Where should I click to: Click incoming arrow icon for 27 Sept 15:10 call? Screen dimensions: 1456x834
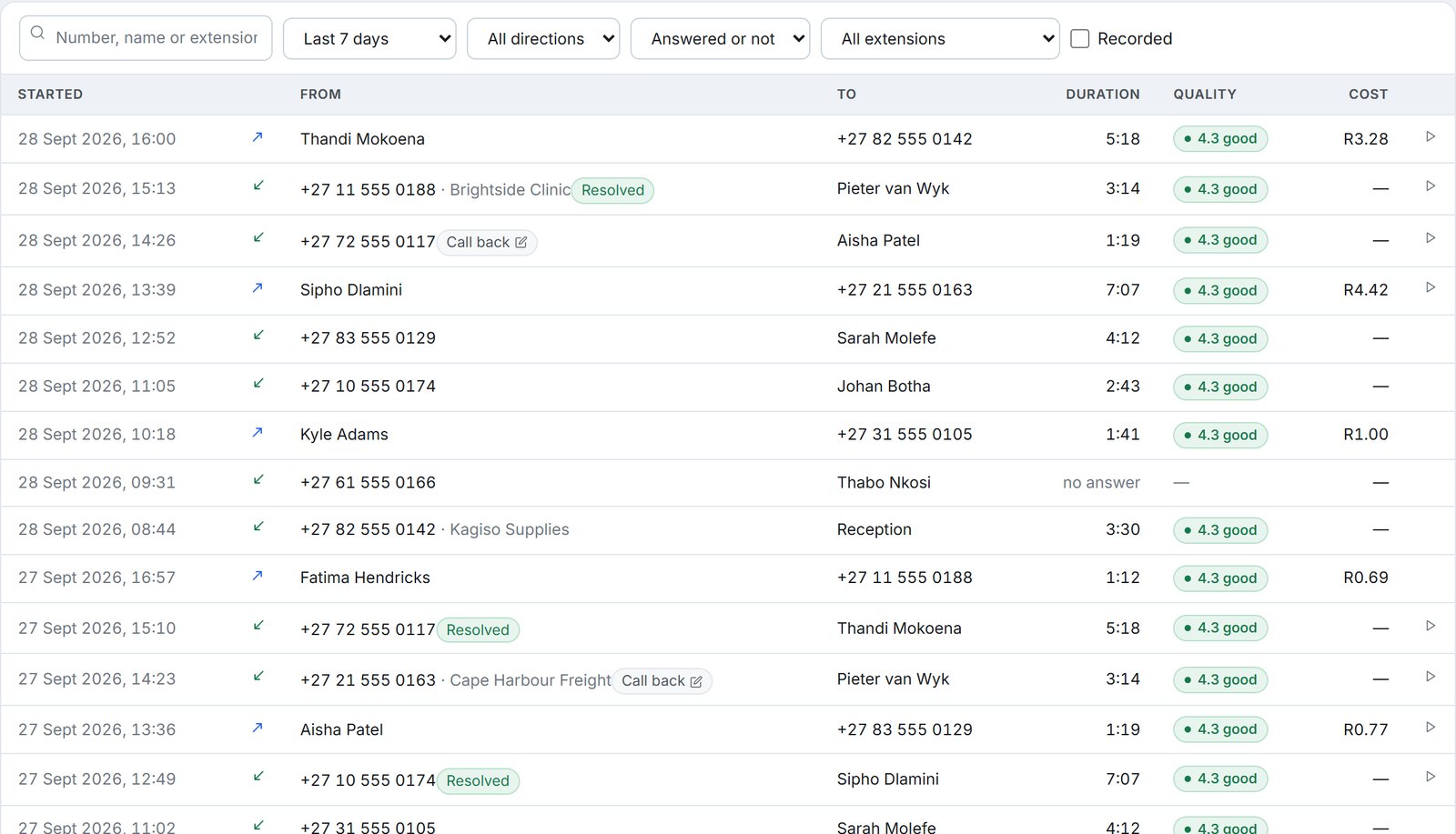(x=258, y=626)
